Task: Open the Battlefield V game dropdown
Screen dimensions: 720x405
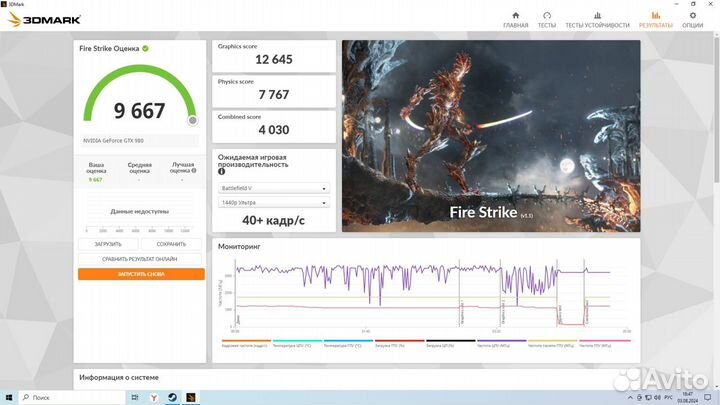Action: click(274, 188)
